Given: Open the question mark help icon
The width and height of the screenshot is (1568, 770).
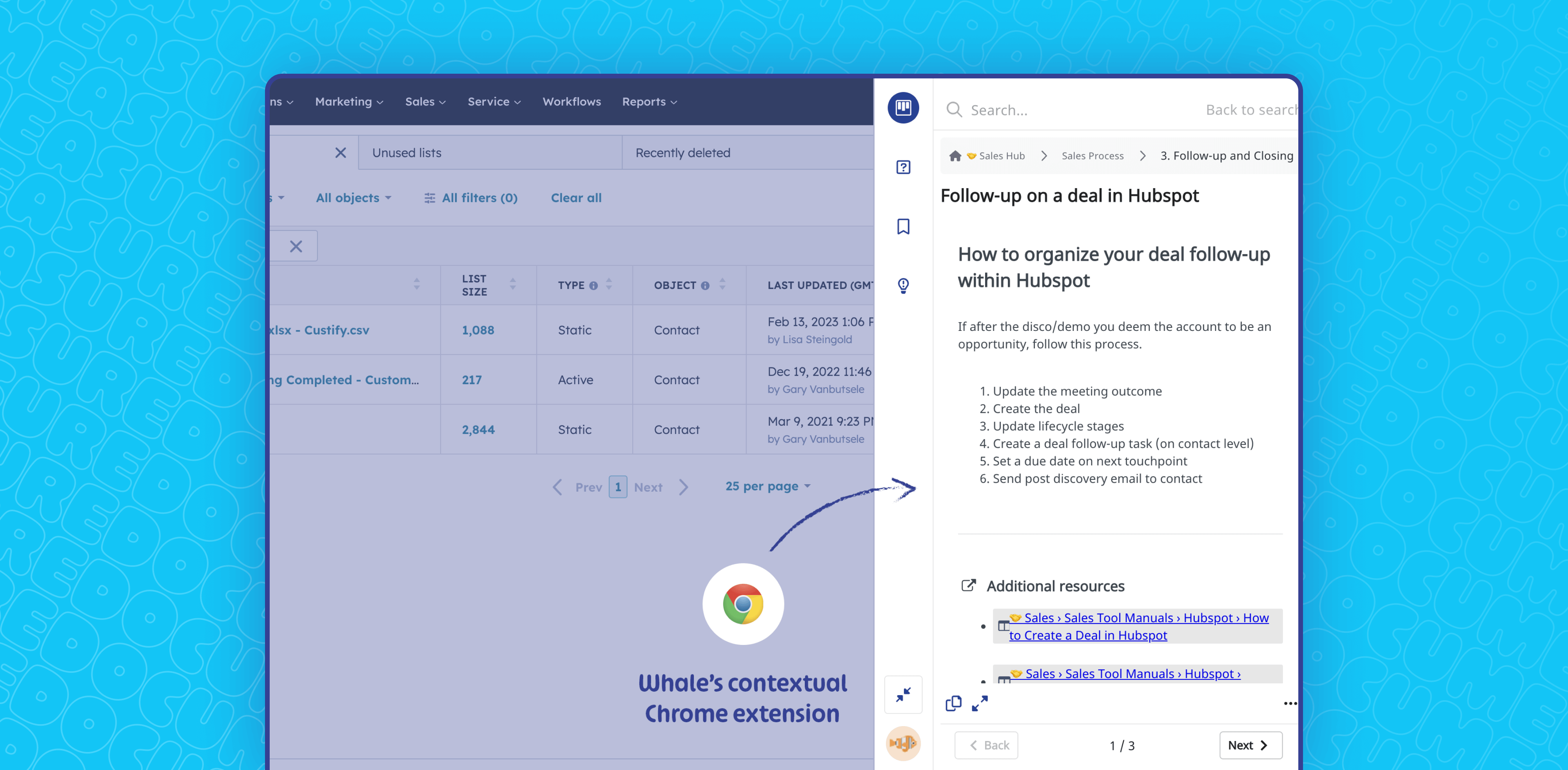Looking at the screenshot, I should [x=903, y=167].
